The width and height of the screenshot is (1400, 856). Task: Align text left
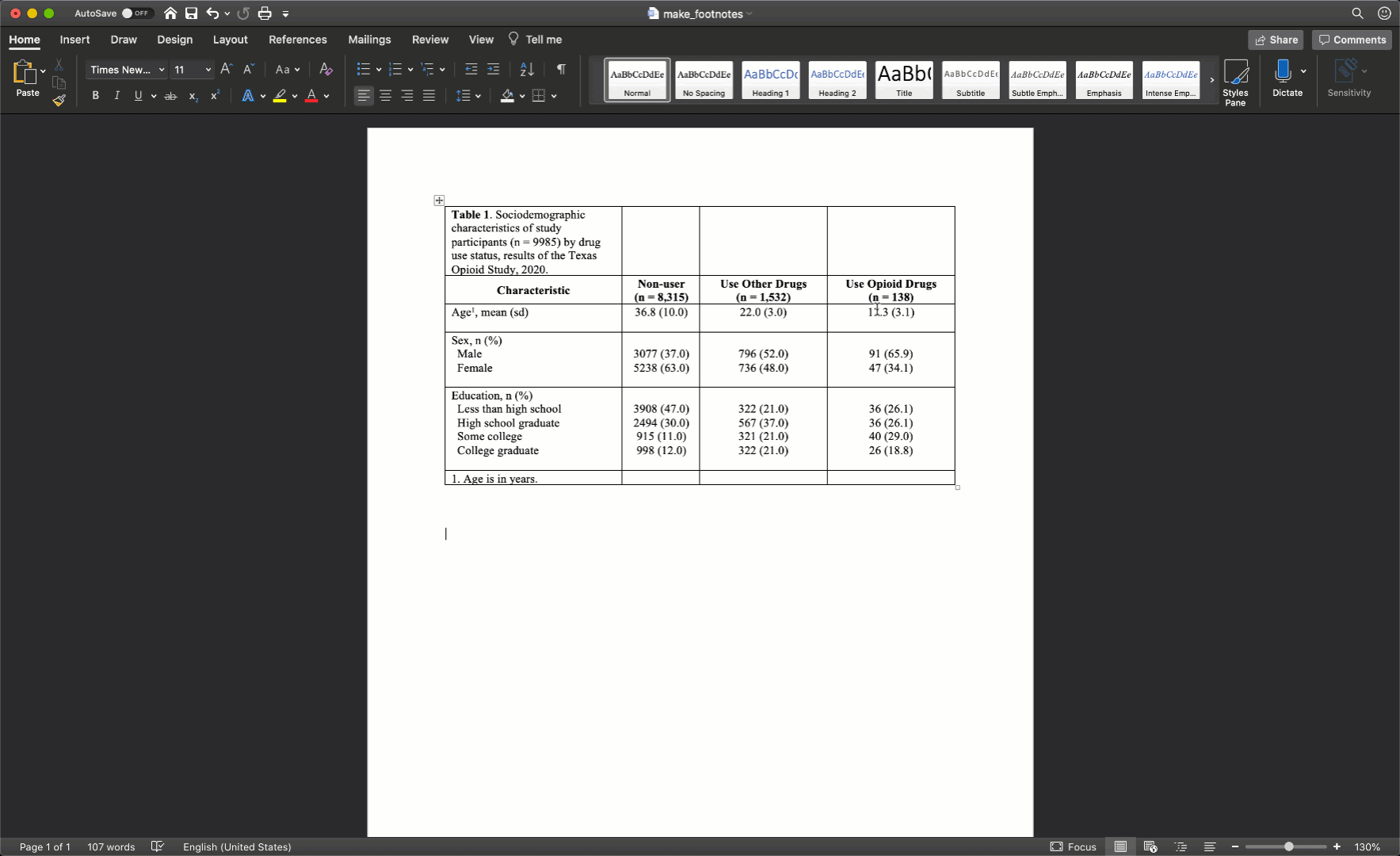[x=364, y=96]
